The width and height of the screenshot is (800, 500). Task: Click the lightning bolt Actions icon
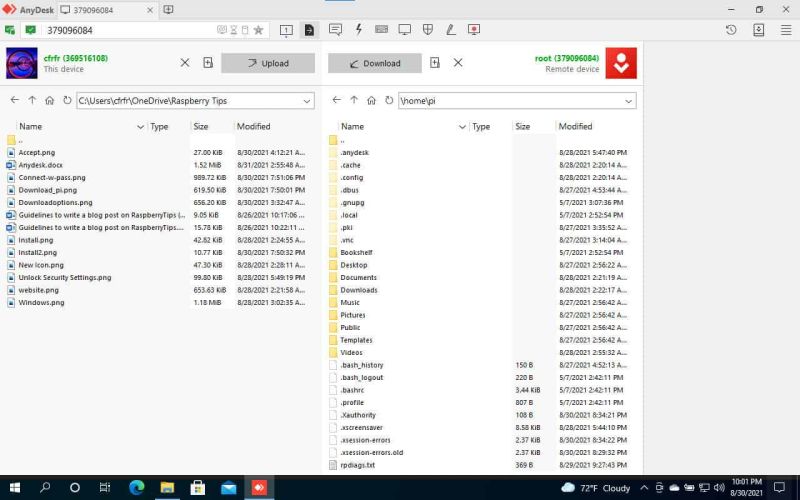click(359, 30)
